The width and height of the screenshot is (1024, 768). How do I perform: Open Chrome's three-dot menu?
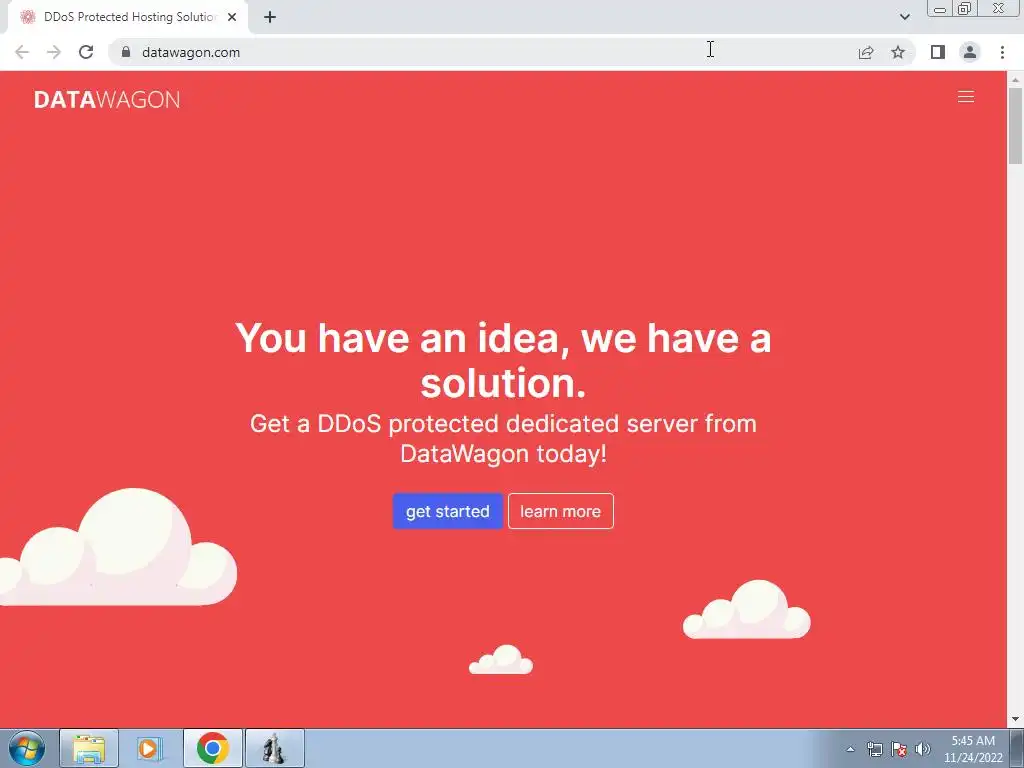tap(1002, 52)
